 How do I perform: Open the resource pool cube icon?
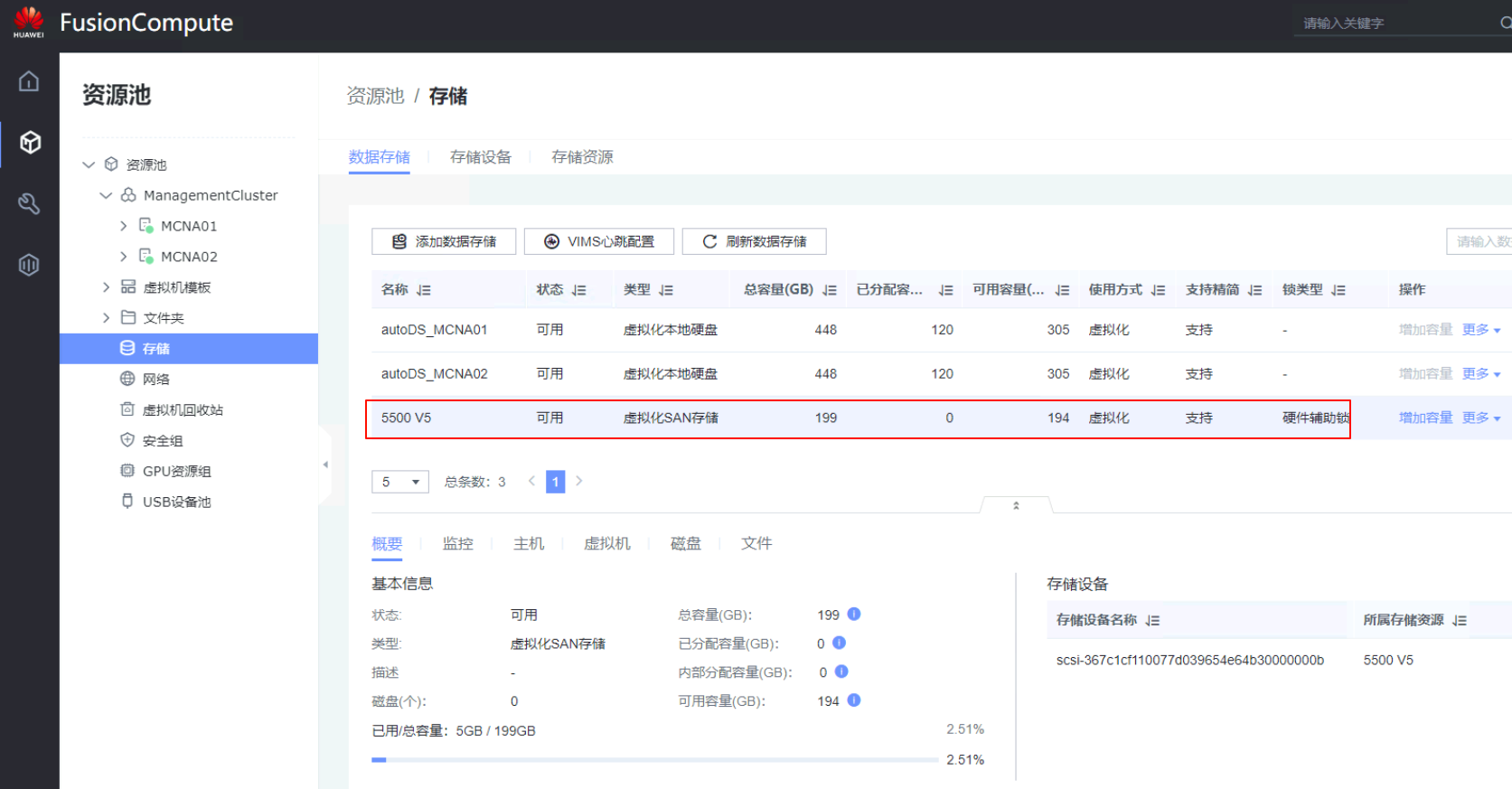[29, 142]
